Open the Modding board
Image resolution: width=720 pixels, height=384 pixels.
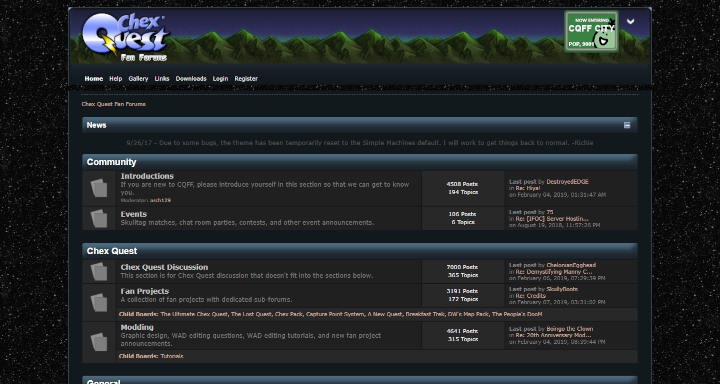tap(137, 327)
